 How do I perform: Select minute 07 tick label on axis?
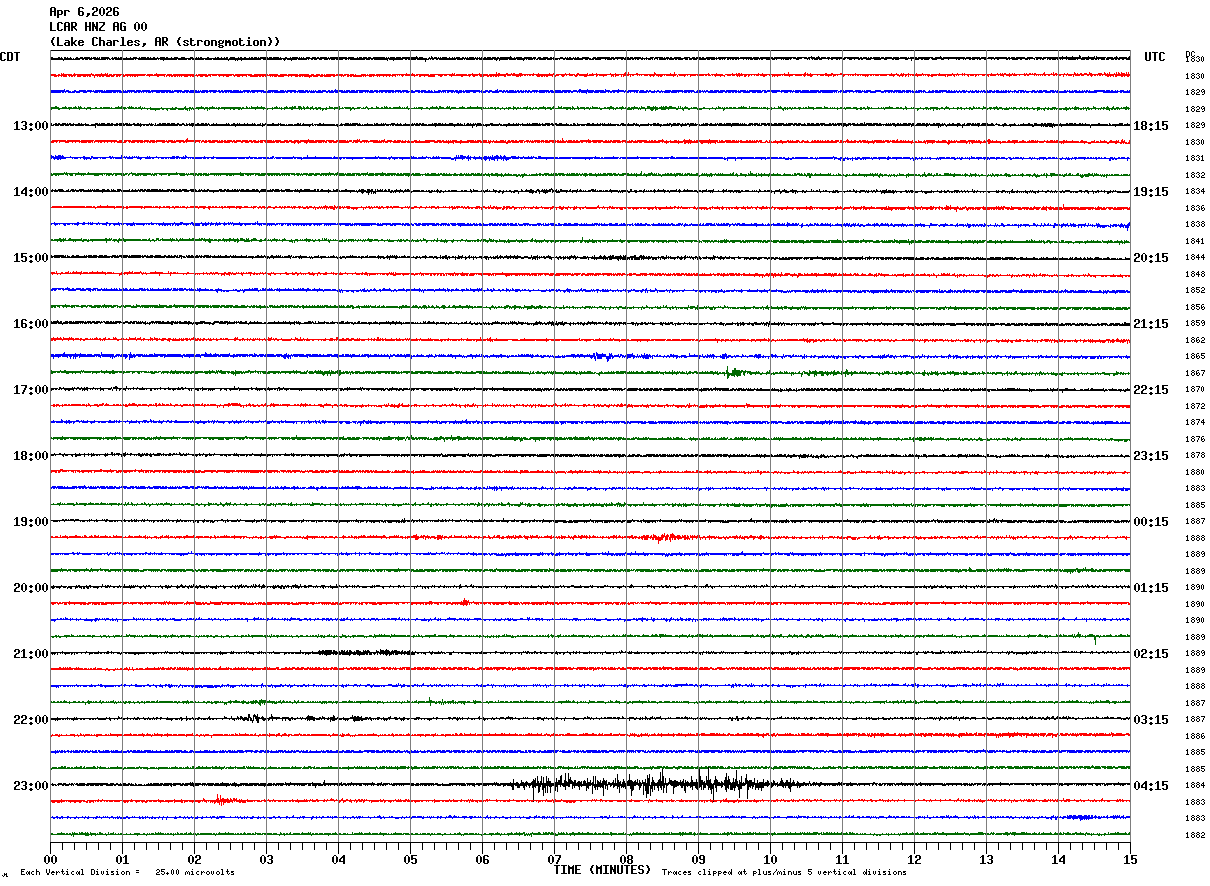[554, 859]
